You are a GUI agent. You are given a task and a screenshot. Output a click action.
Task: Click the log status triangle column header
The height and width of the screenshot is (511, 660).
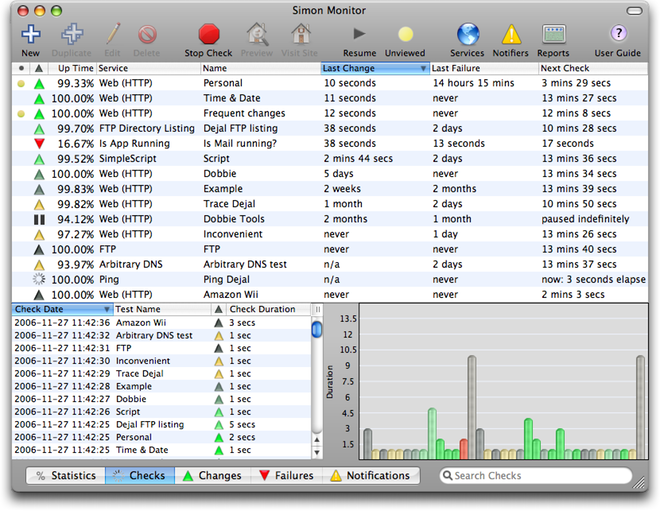[x=218, y=309]
